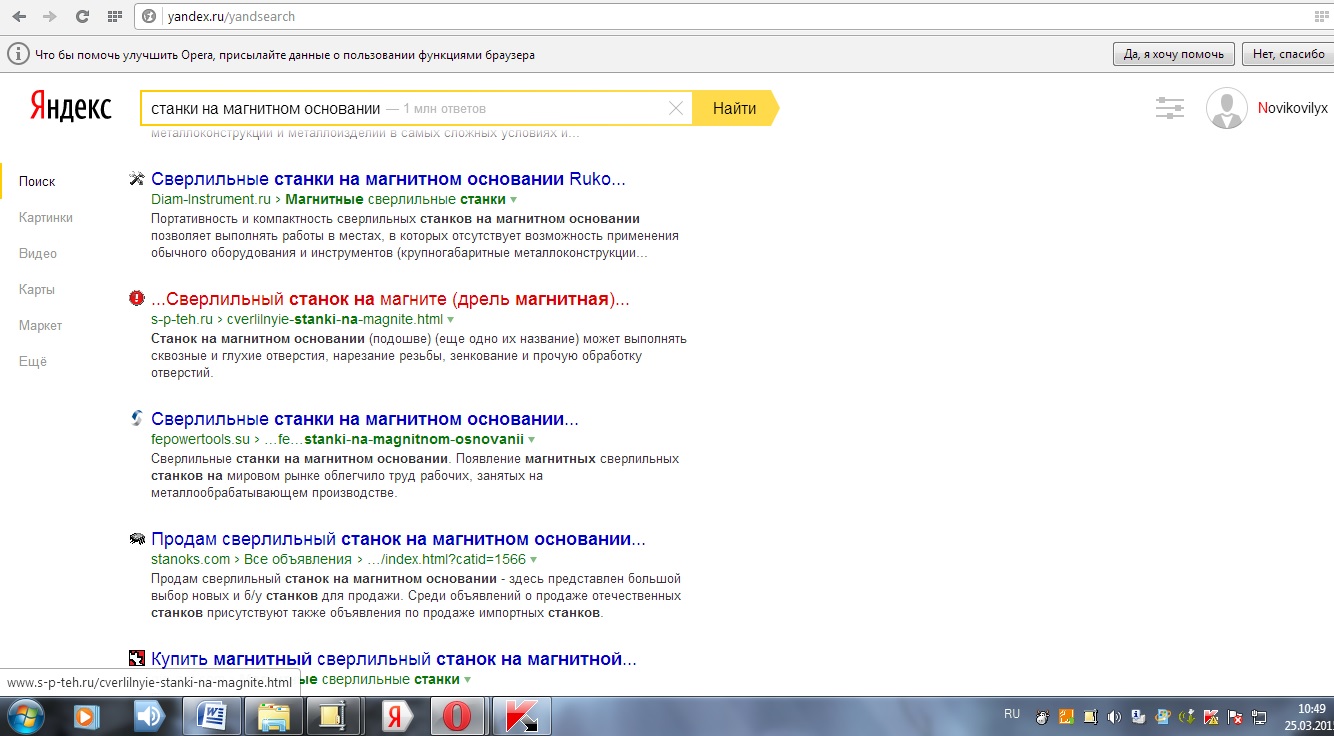Screen dimensions: 1334x736
Task: Click the Yandex logo
Action: pos(70,107)
